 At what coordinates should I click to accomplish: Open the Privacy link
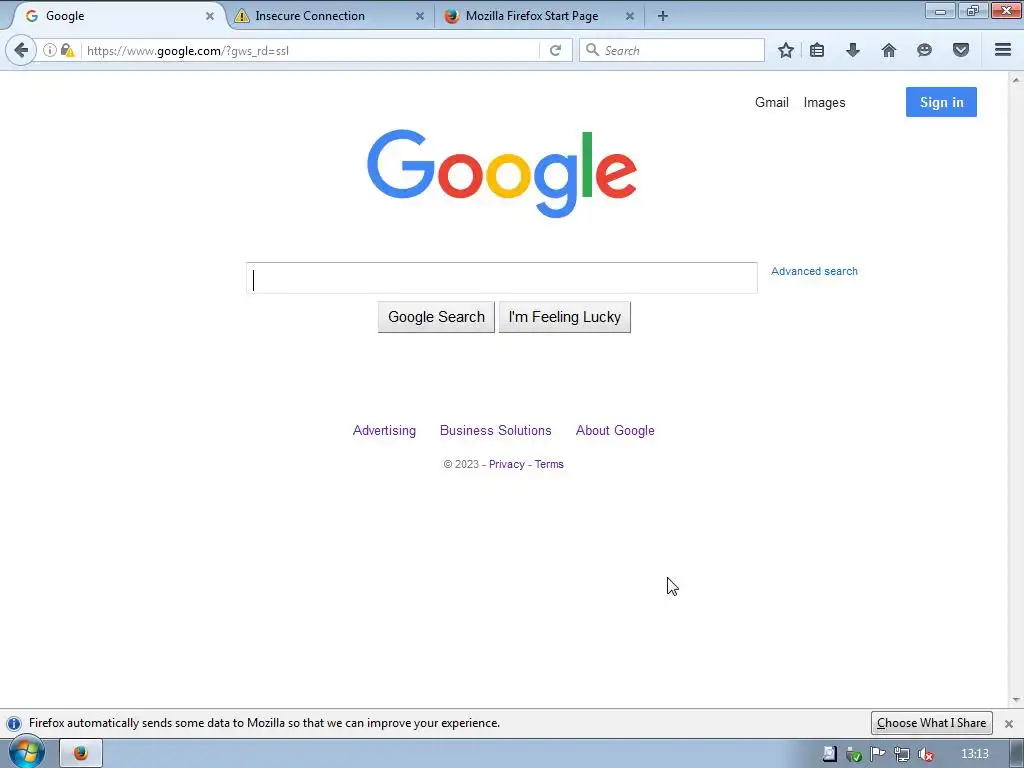[x=507, y=464]
